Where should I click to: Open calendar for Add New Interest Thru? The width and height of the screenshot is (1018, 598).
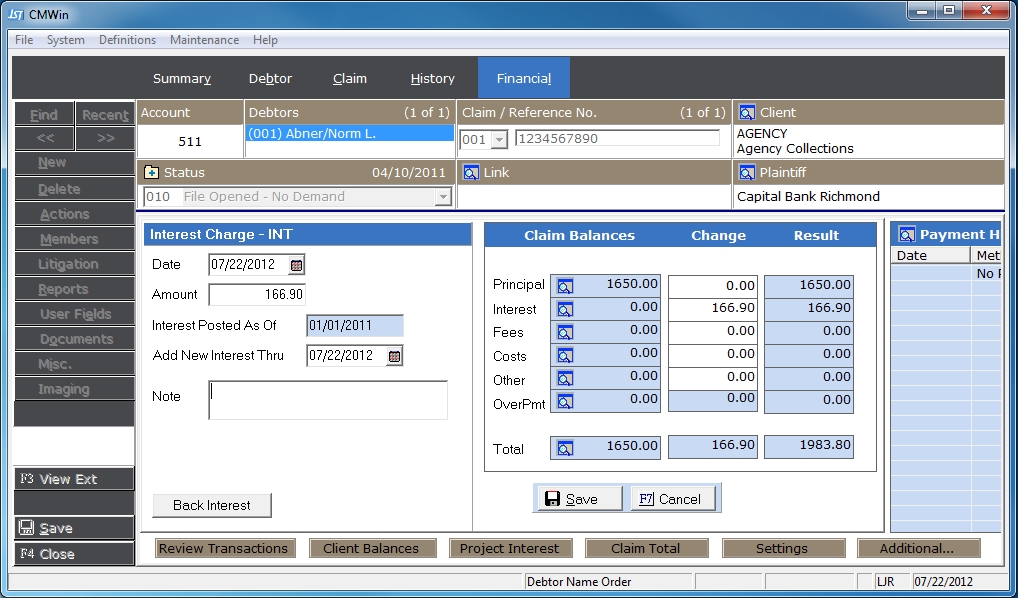[394, 356]
